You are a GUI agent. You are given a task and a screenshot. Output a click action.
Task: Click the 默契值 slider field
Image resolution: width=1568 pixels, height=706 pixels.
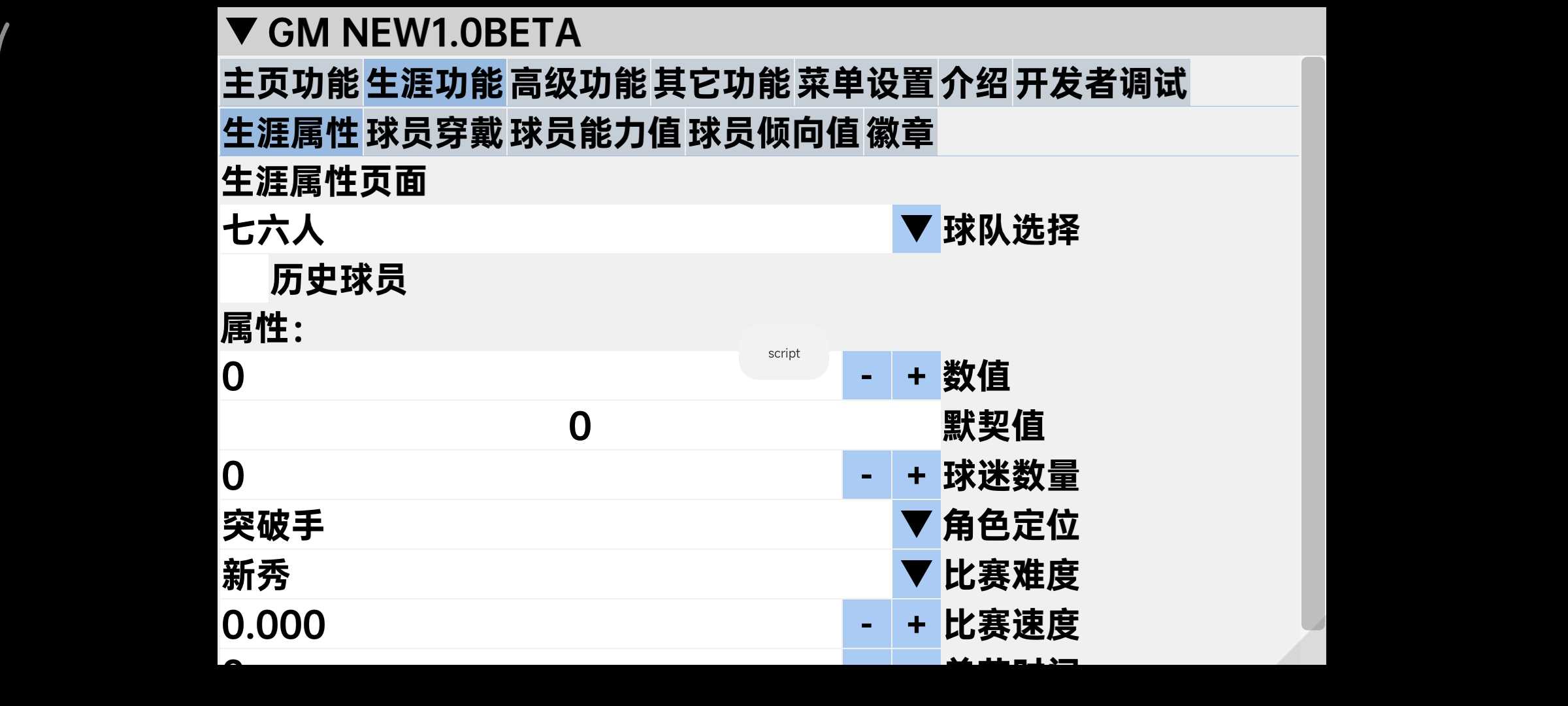point(579,426)
